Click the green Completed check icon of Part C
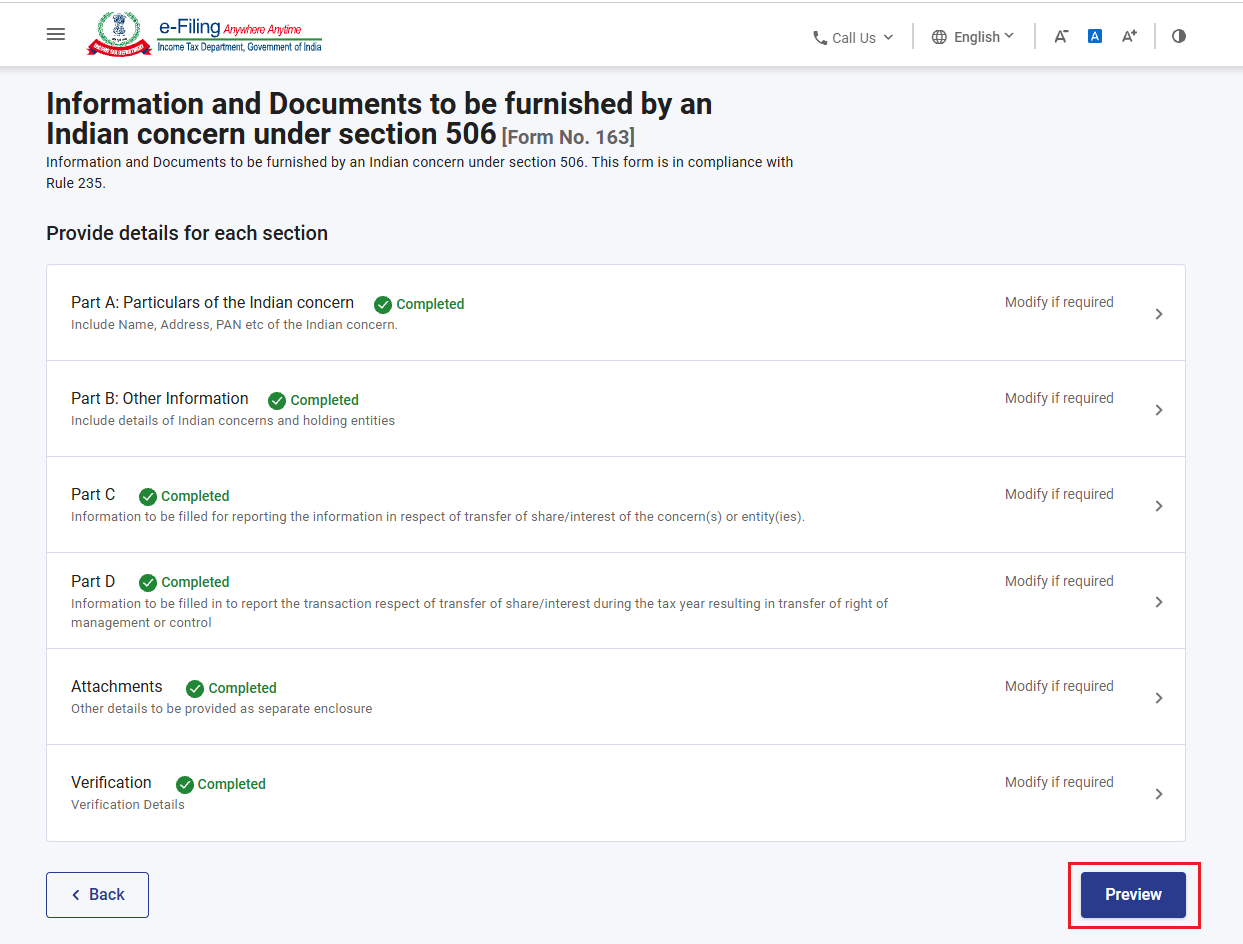Viewport: 1243px width, 944px height. (x=148, y=496)
